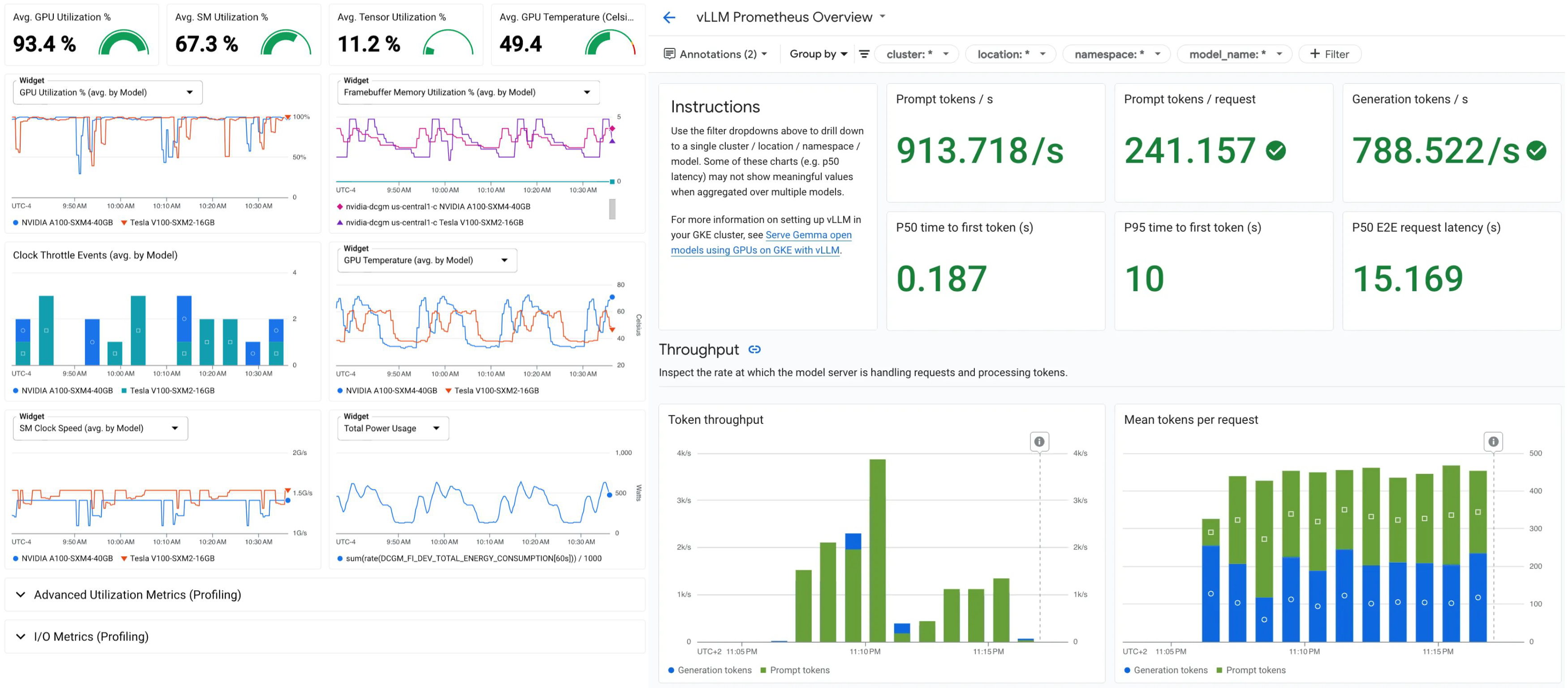Click green checkmark beside Prompt tokens per request
Screen dimensions: 1568x688
coord(1275,150)
